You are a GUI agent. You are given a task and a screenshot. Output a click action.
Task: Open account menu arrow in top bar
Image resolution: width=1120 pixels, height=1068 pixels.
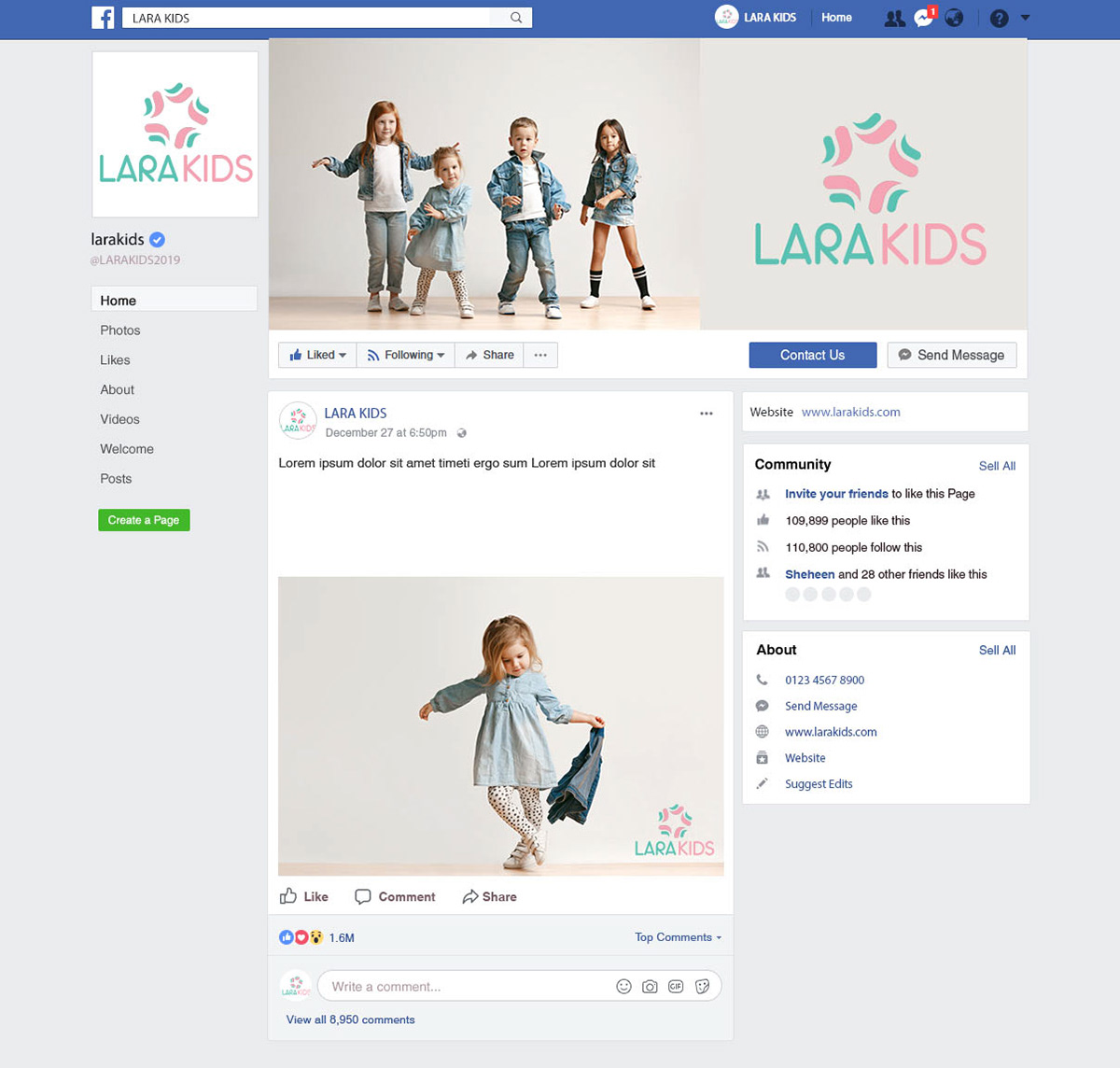(1026, 18)
